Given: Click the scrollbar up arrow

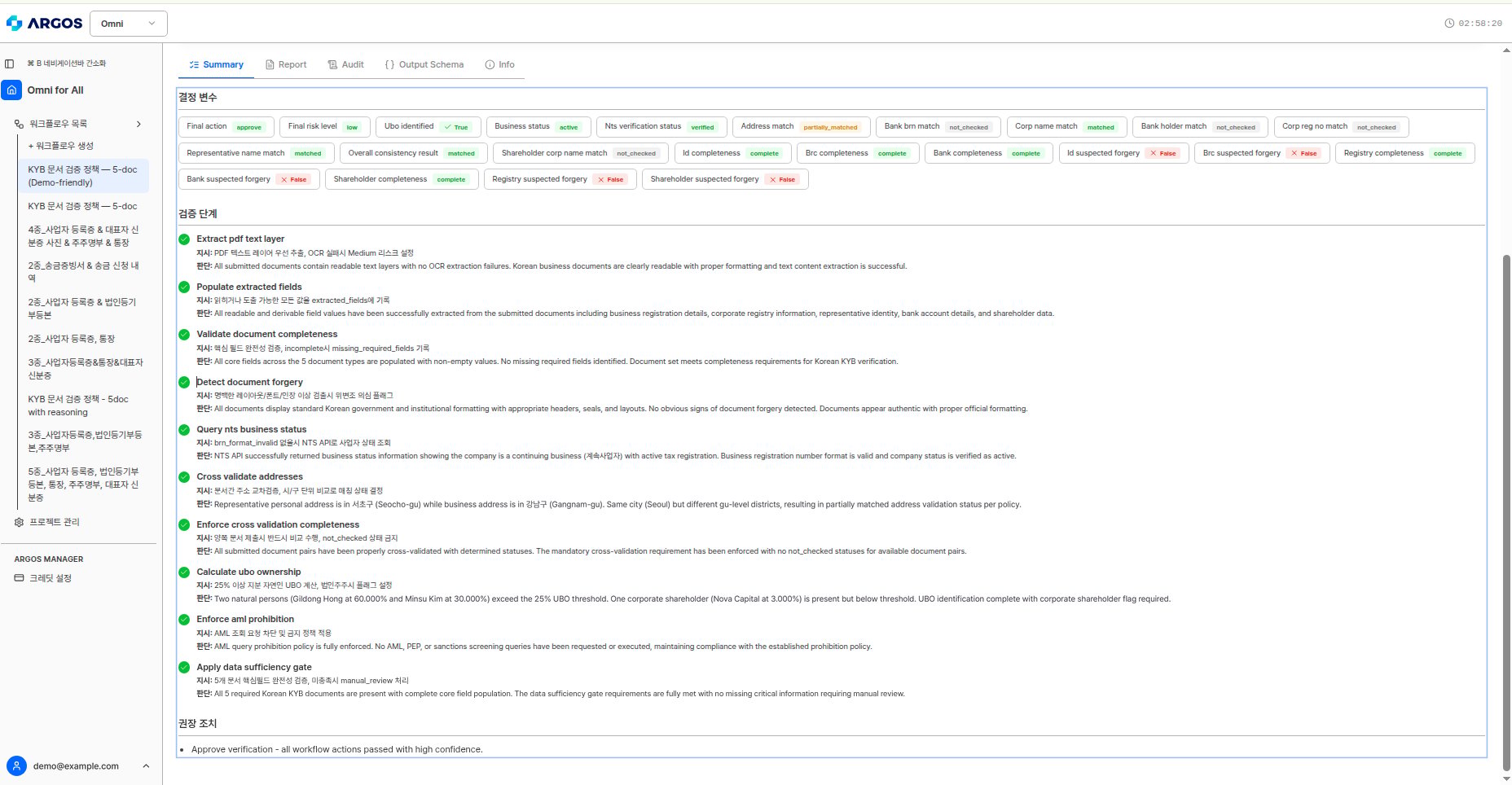Looking at the screenshot, I should click(1506, 50).
